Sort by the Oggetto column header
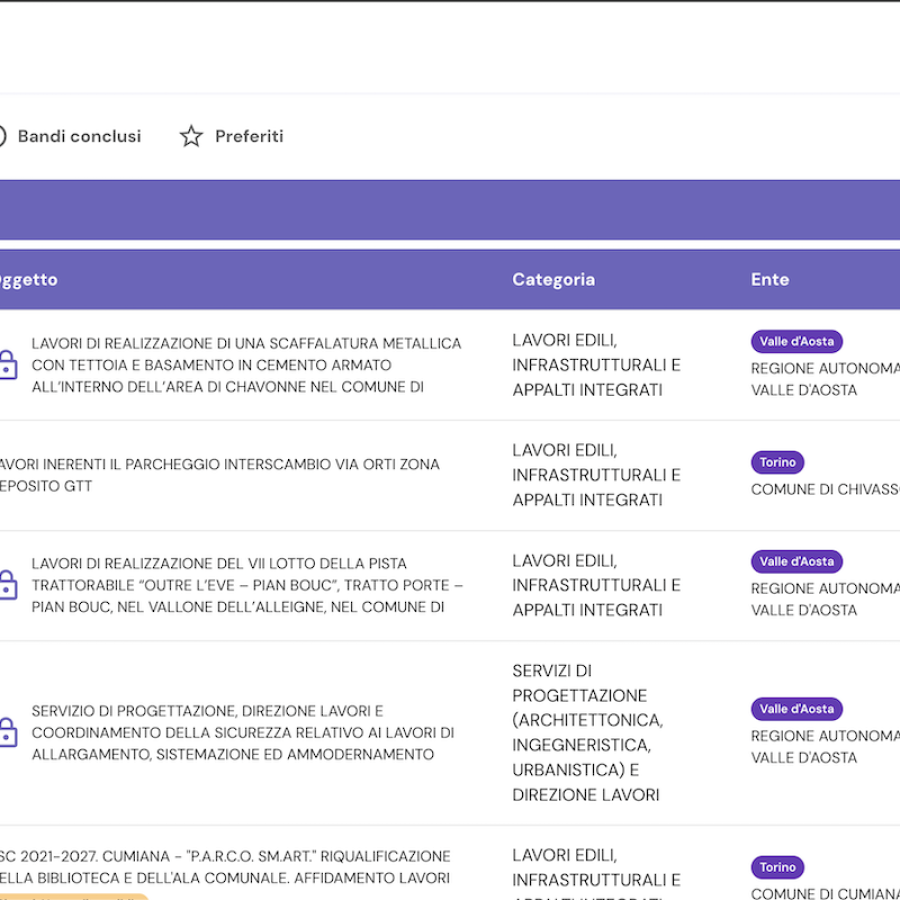The image size is (900, 900). click(28, 280)
